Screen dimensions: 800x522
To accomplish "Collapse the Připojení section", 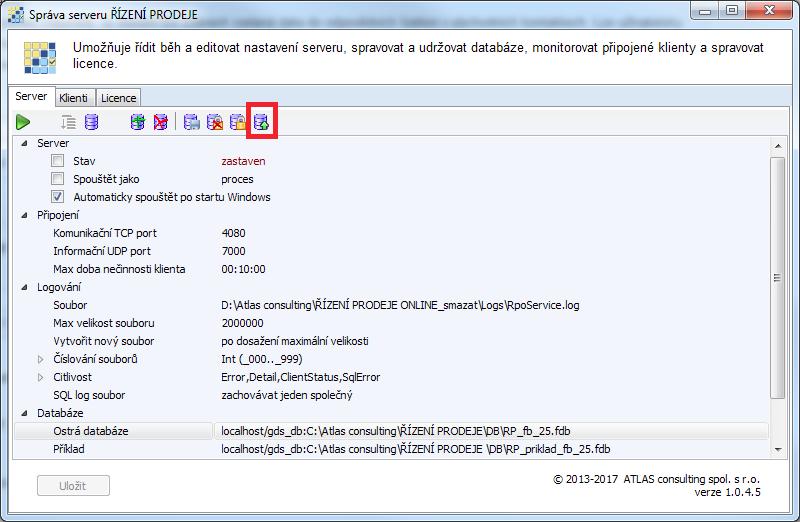I will 24,215.
